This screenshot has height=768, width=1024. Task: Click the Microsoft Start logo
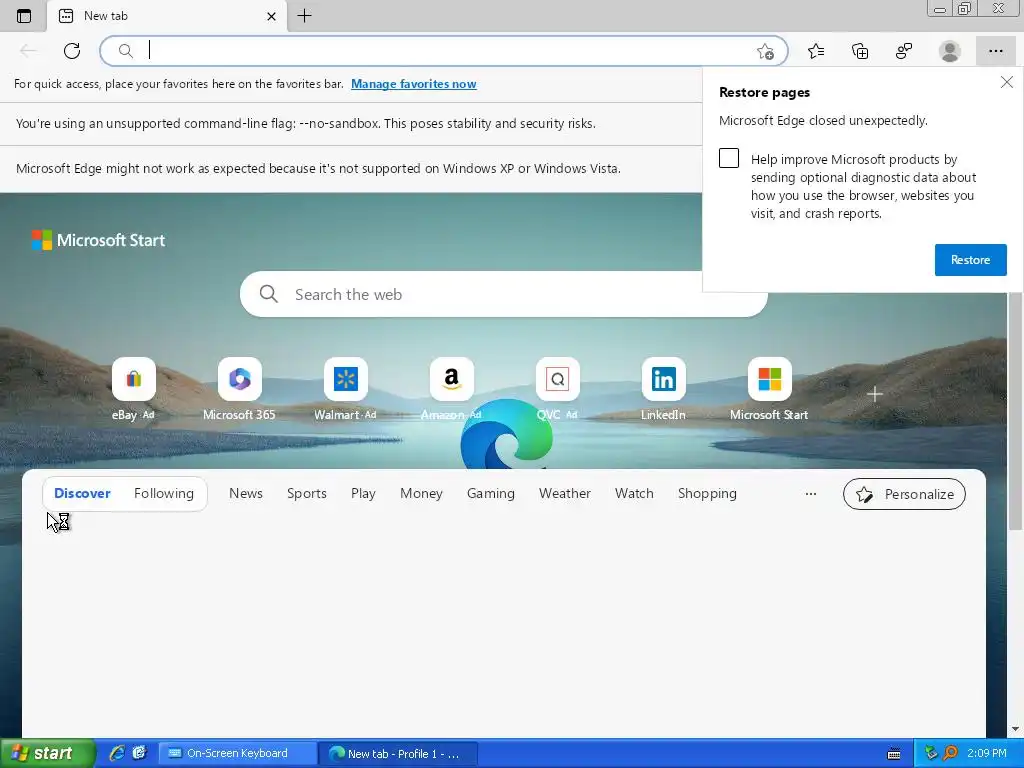98,240
